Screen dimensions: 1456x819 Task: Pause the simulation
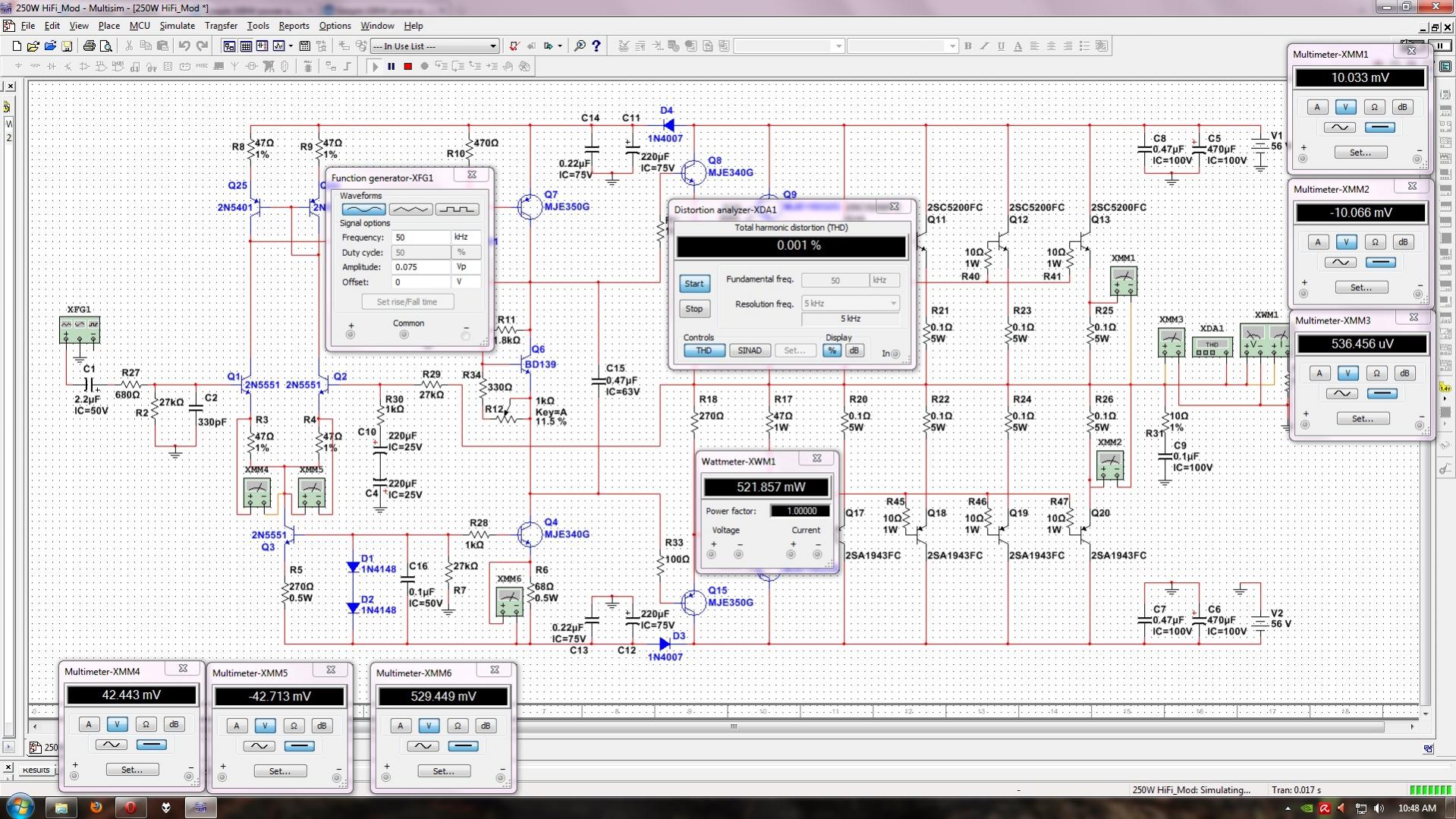pos(392,66)
